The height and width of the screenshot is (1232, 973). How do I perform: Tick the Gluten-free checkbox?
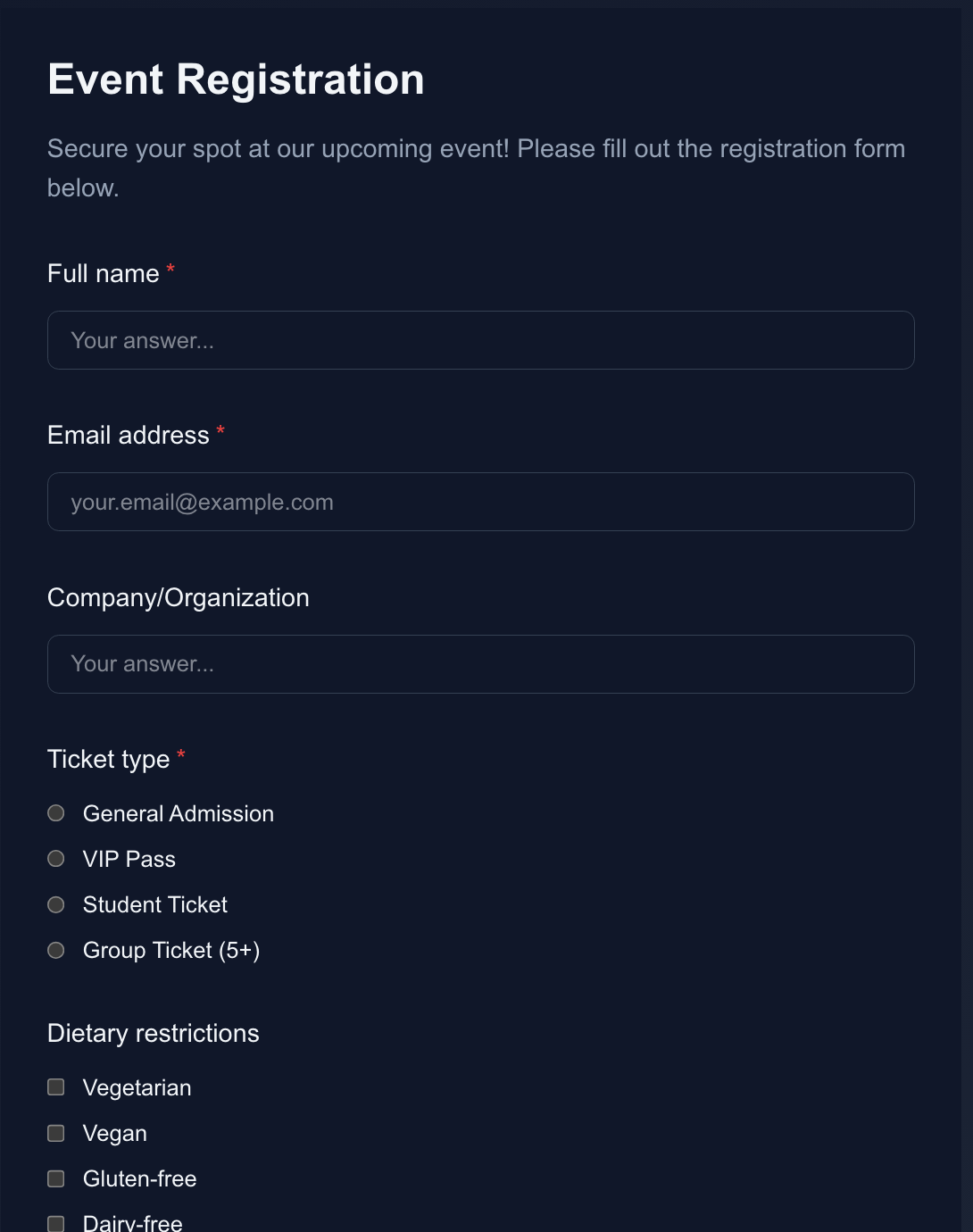tap(56, 1178)
